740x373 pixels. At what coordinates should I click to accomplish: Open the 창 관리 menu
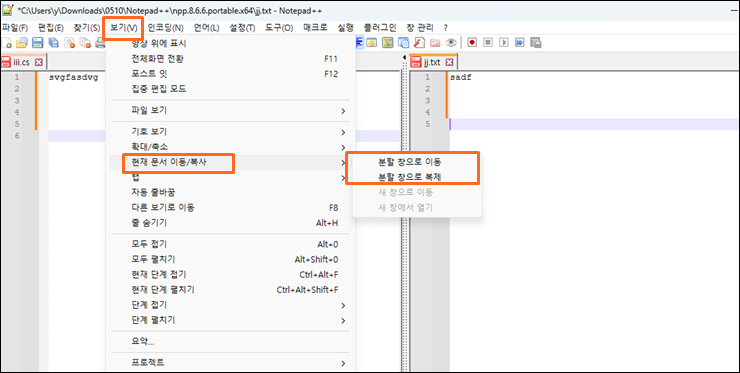point(419,27)
